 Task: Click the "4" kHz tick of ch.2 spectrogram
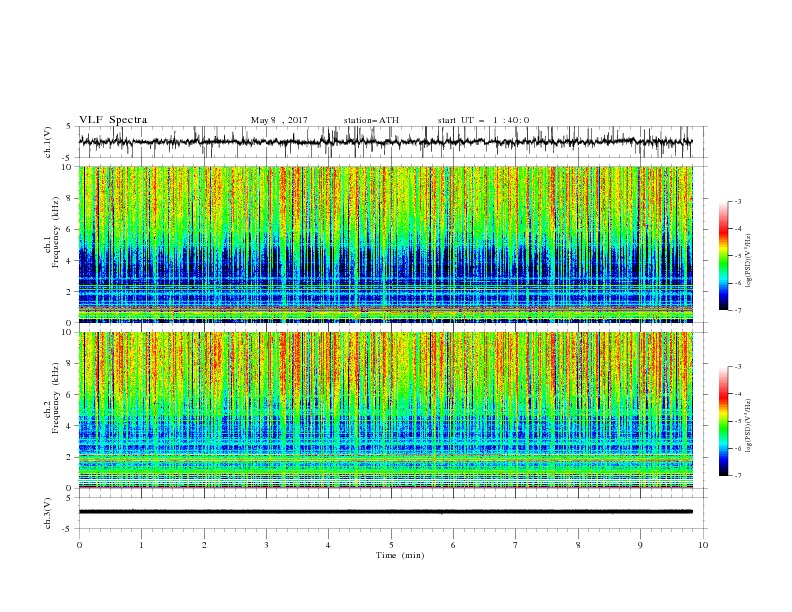pos(70,426)
